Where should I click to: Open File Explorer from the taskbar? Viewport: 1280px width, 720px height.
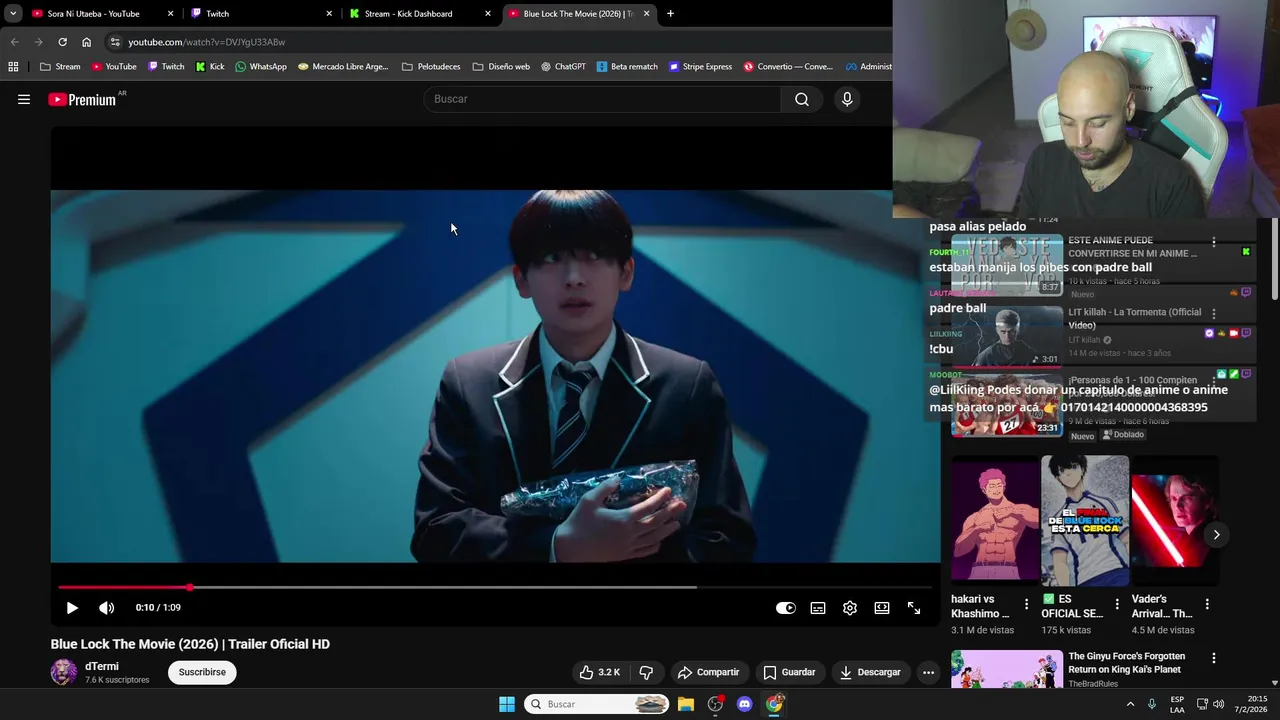pos(686,704)
